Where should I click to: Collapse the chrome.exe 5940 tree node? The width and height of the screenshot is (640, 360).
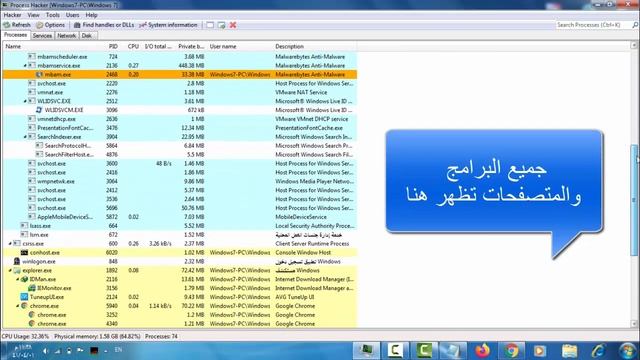pos(18,306)
